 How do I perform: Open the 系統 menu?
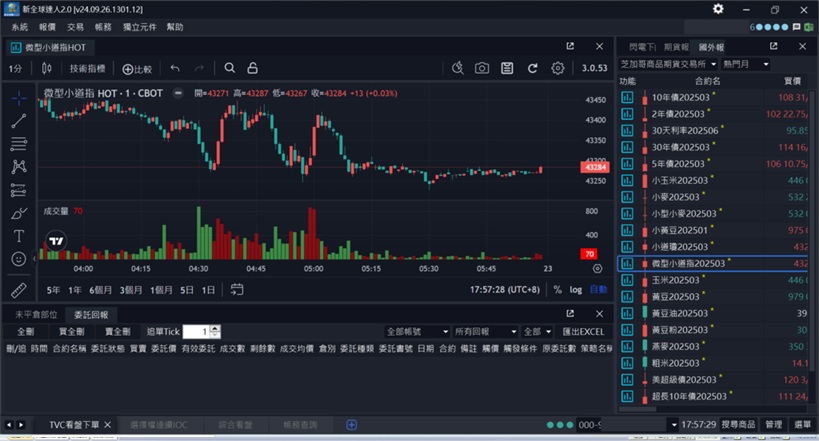[20, 27]
